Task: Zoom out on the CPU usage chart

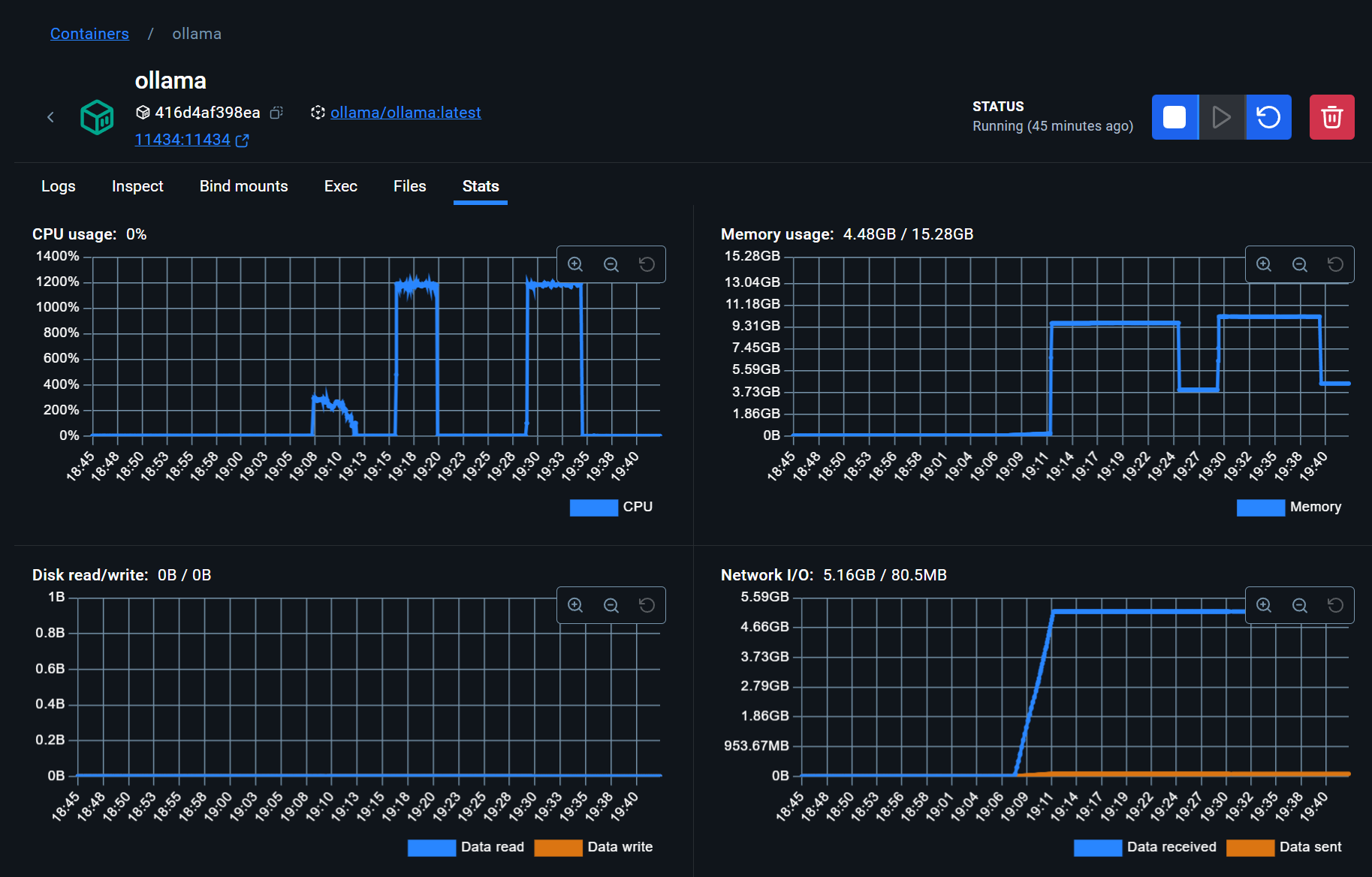Action: pyautogui.click(x=611, y=264)
